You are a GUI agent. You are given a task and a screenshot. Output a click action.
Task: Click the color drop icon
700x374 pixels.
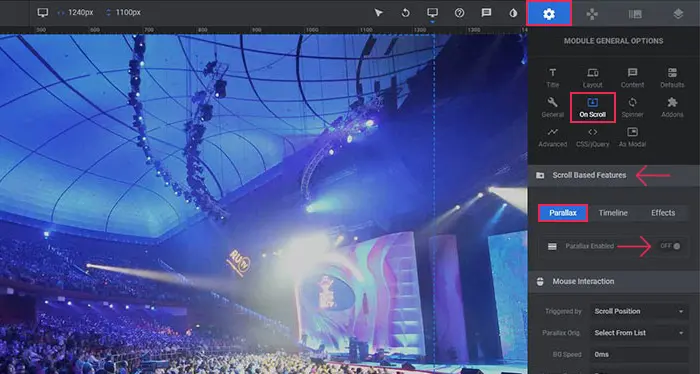[513, 13]
